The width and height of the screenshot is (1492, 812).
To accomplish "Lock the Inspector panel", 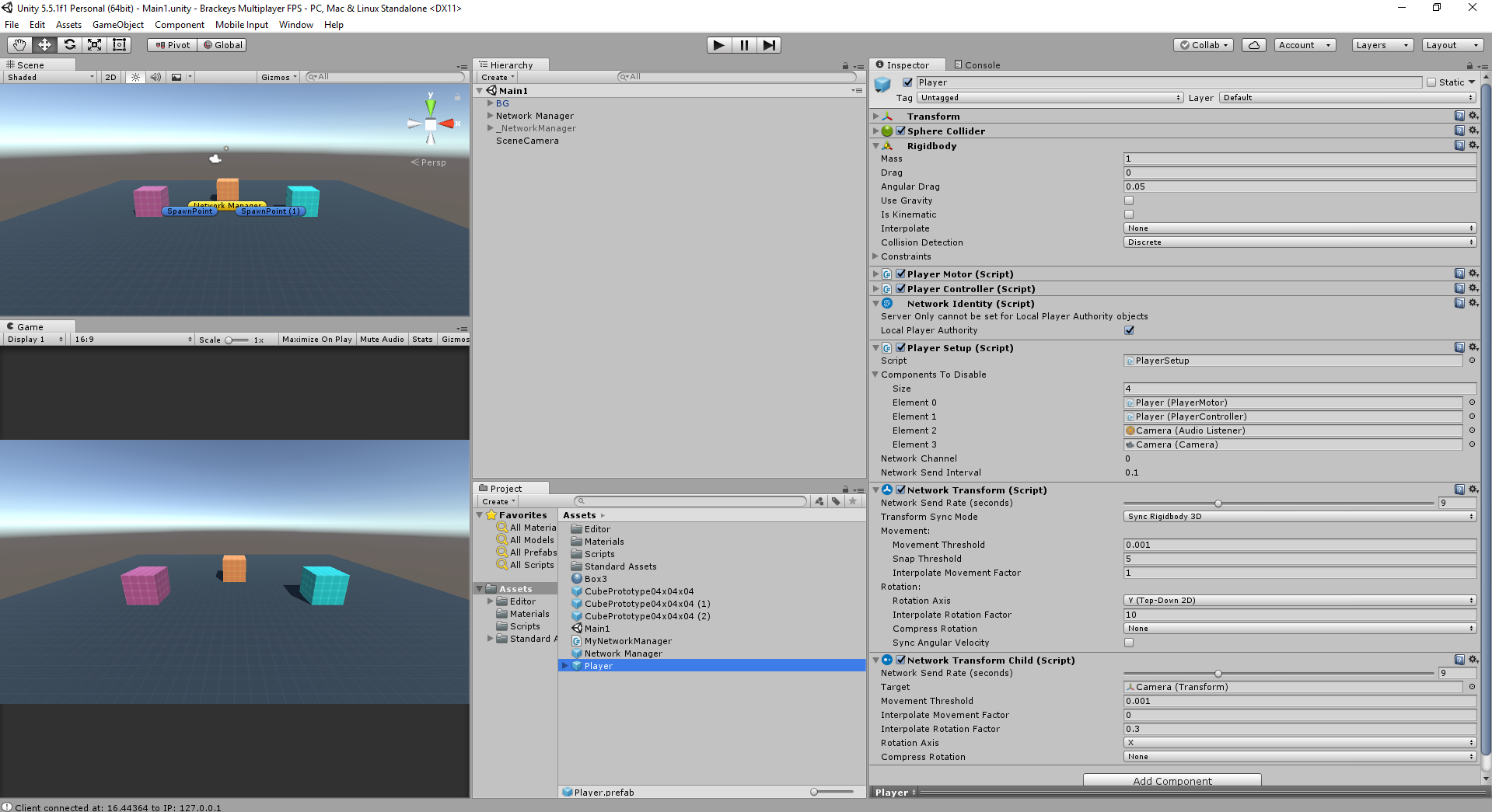I will click(x=1469, y=65).
